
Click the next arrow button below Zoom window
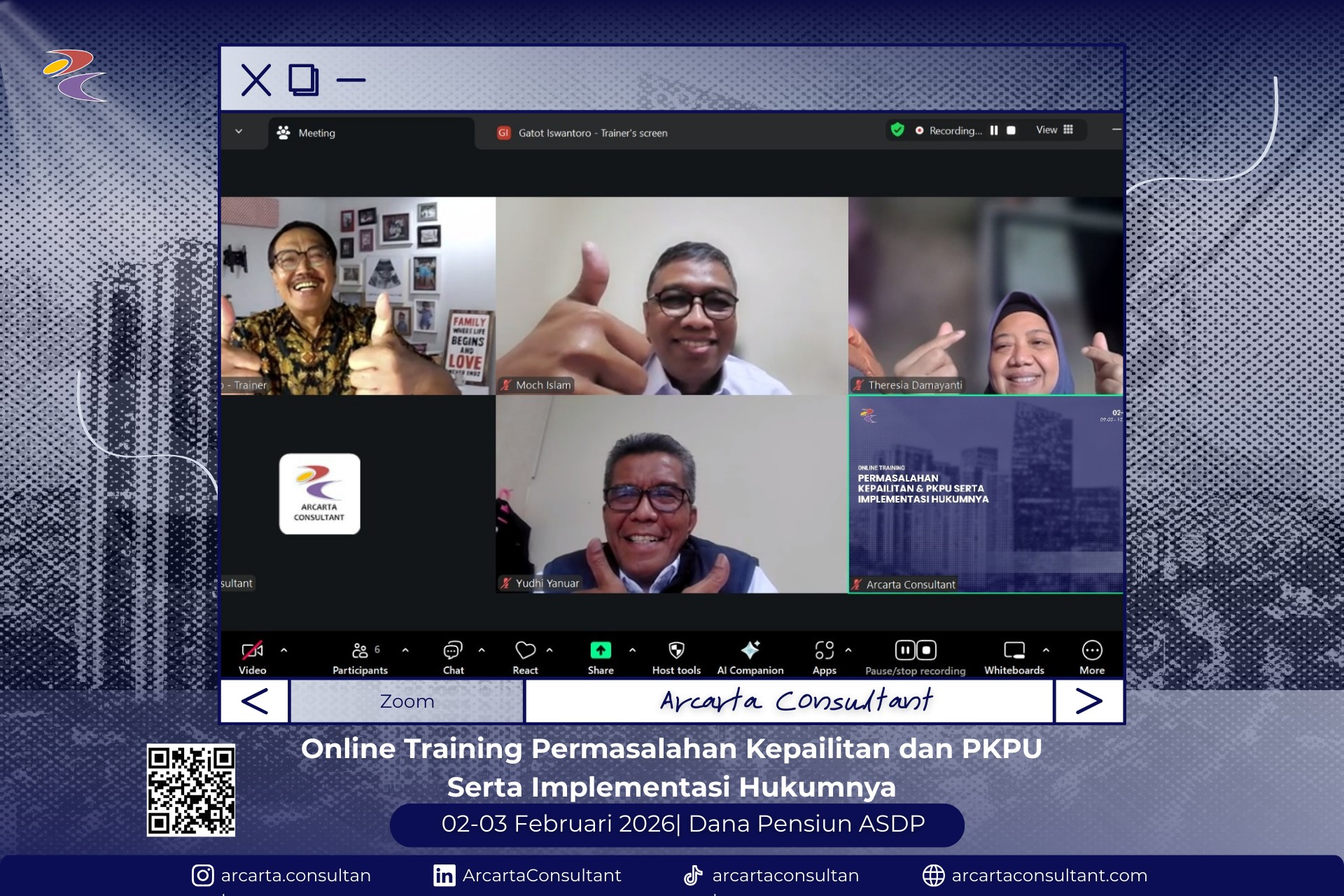click(1088, 701)
